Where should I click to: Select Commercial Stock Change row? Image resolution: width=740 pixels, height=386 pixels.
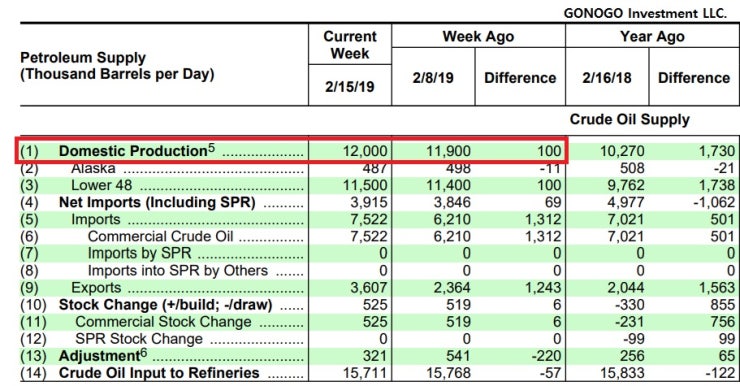378,322
